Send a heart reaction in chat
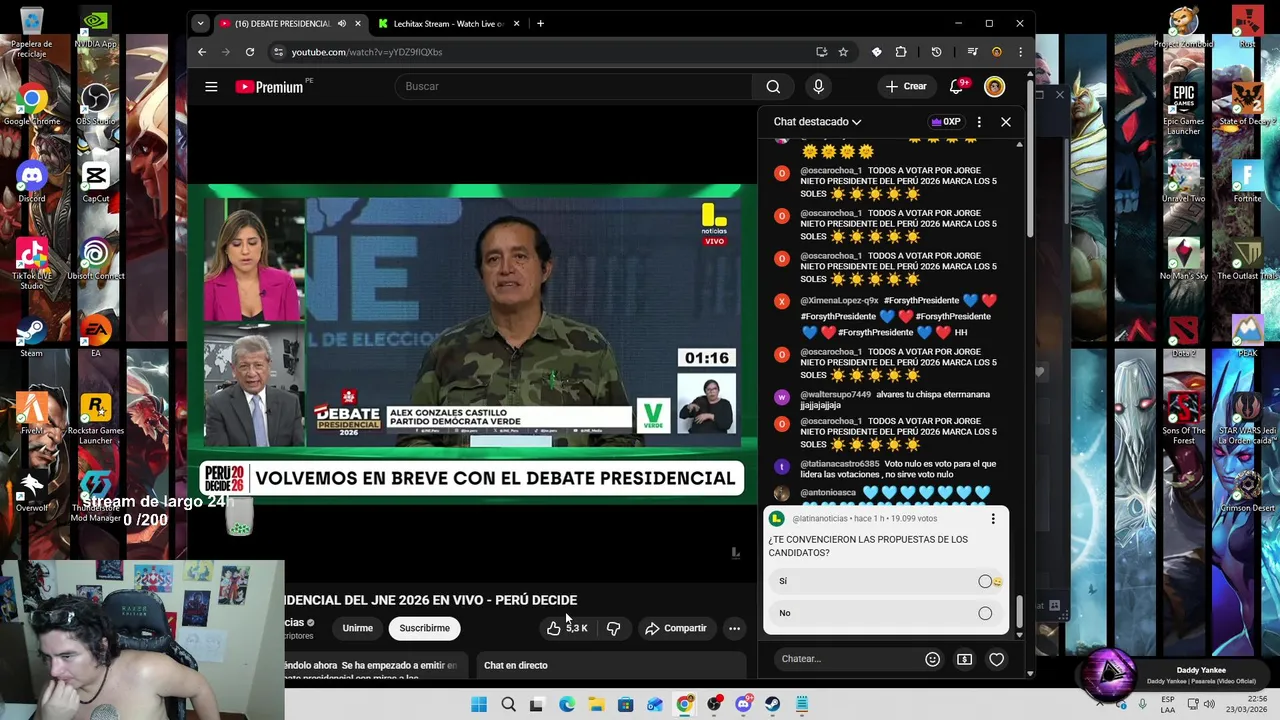Image resolution: width=1280 pixels, height=720 pixels. pos(996,659)
